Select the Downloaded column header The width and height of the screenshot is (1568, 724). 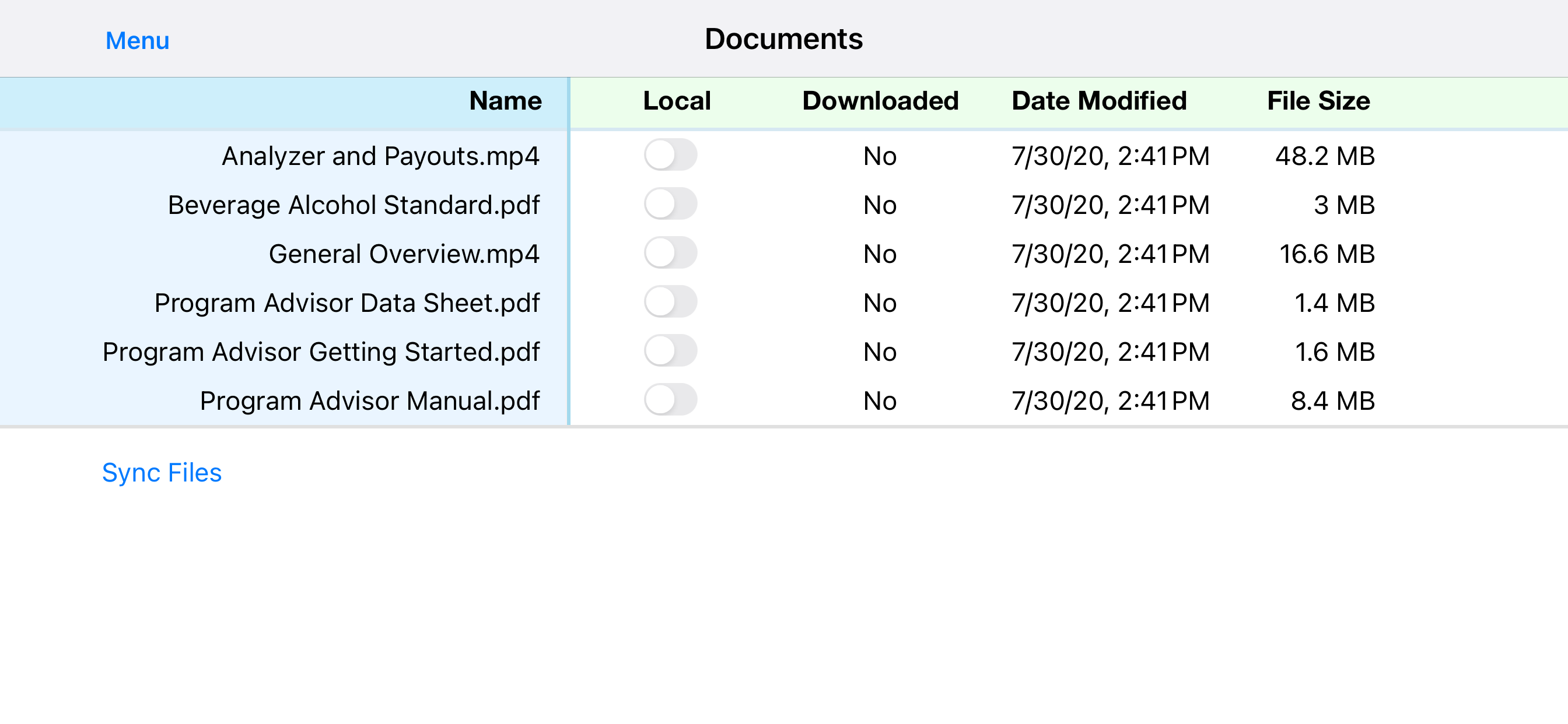click(880, 101)
